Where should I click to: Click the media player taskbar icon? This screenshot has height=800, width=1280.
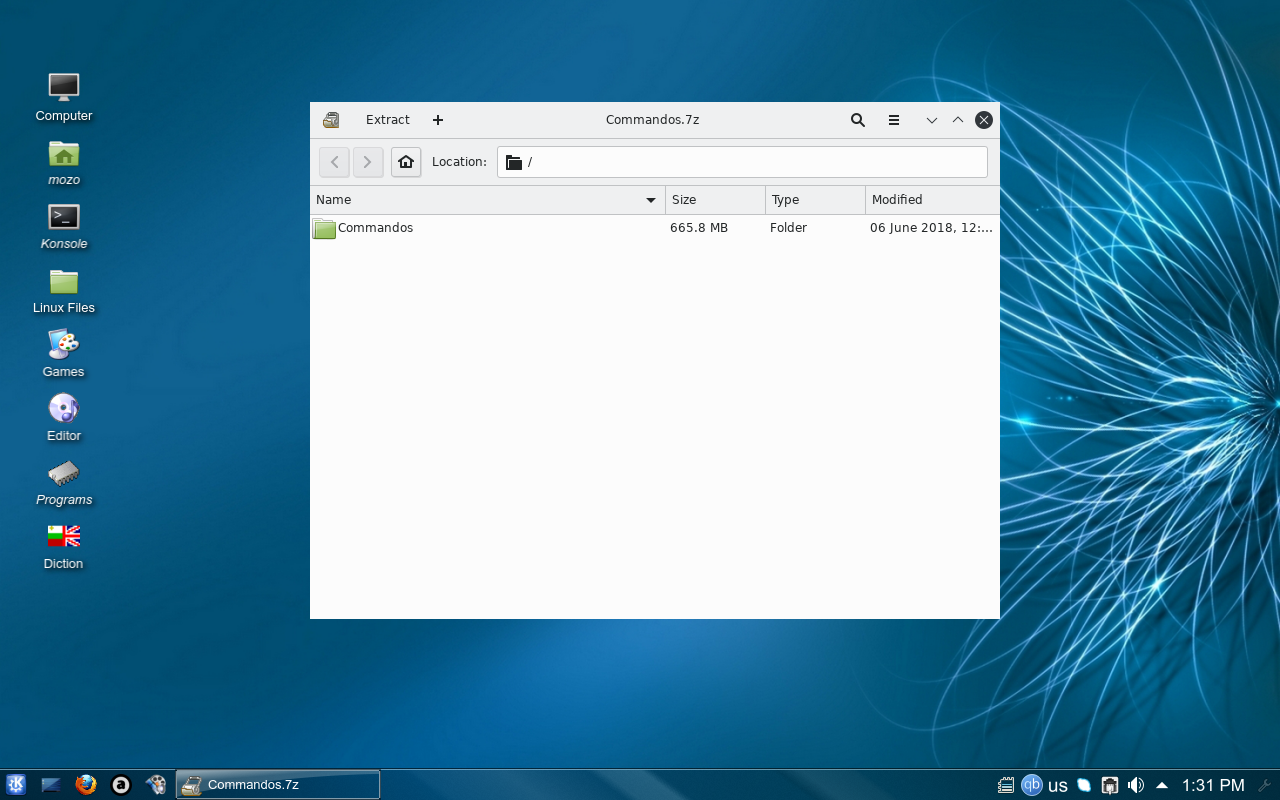156,785
